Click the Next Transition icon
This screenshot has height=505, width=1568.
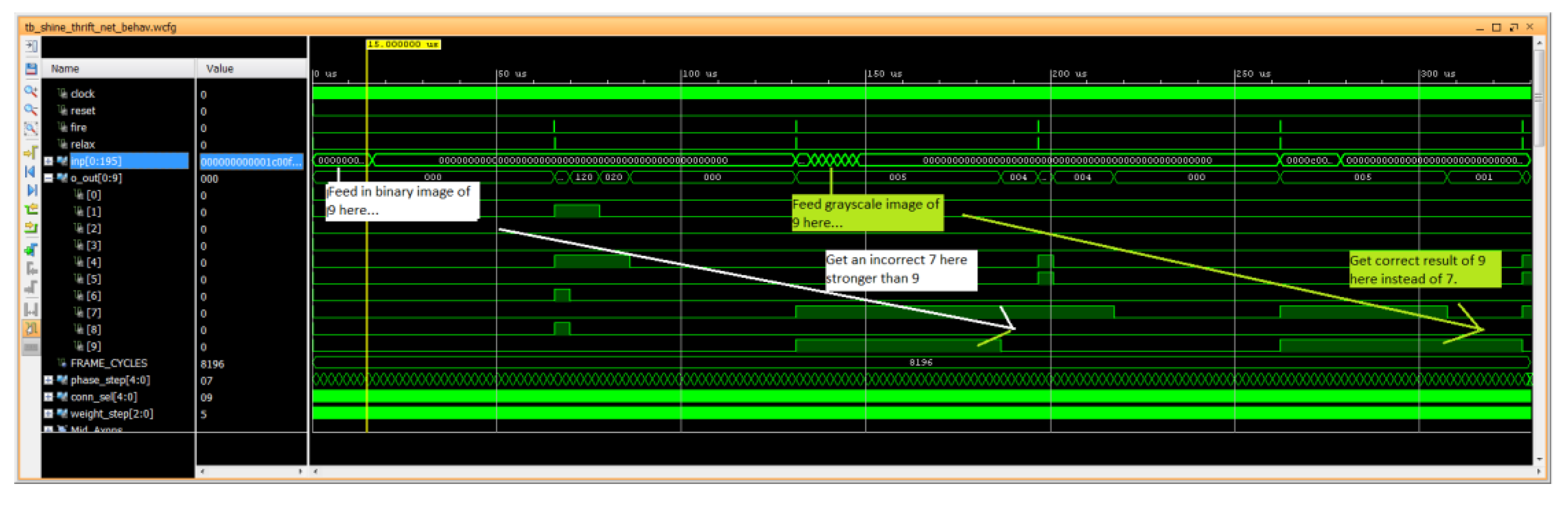[31, 228]
